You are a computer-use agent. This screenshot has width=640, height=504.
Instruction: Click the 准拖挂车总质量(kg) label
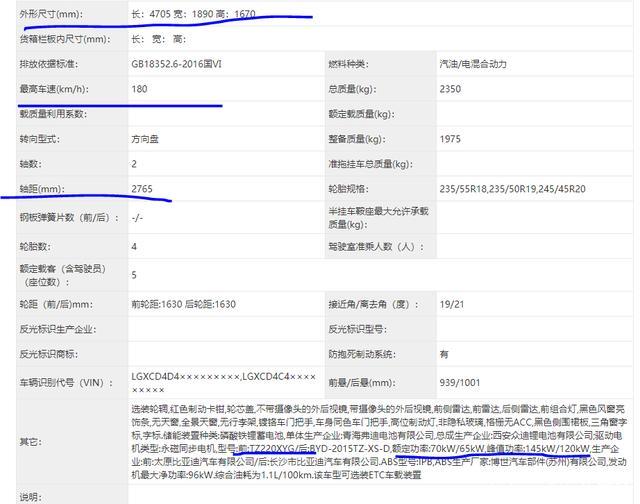click(x=370, y=164)
